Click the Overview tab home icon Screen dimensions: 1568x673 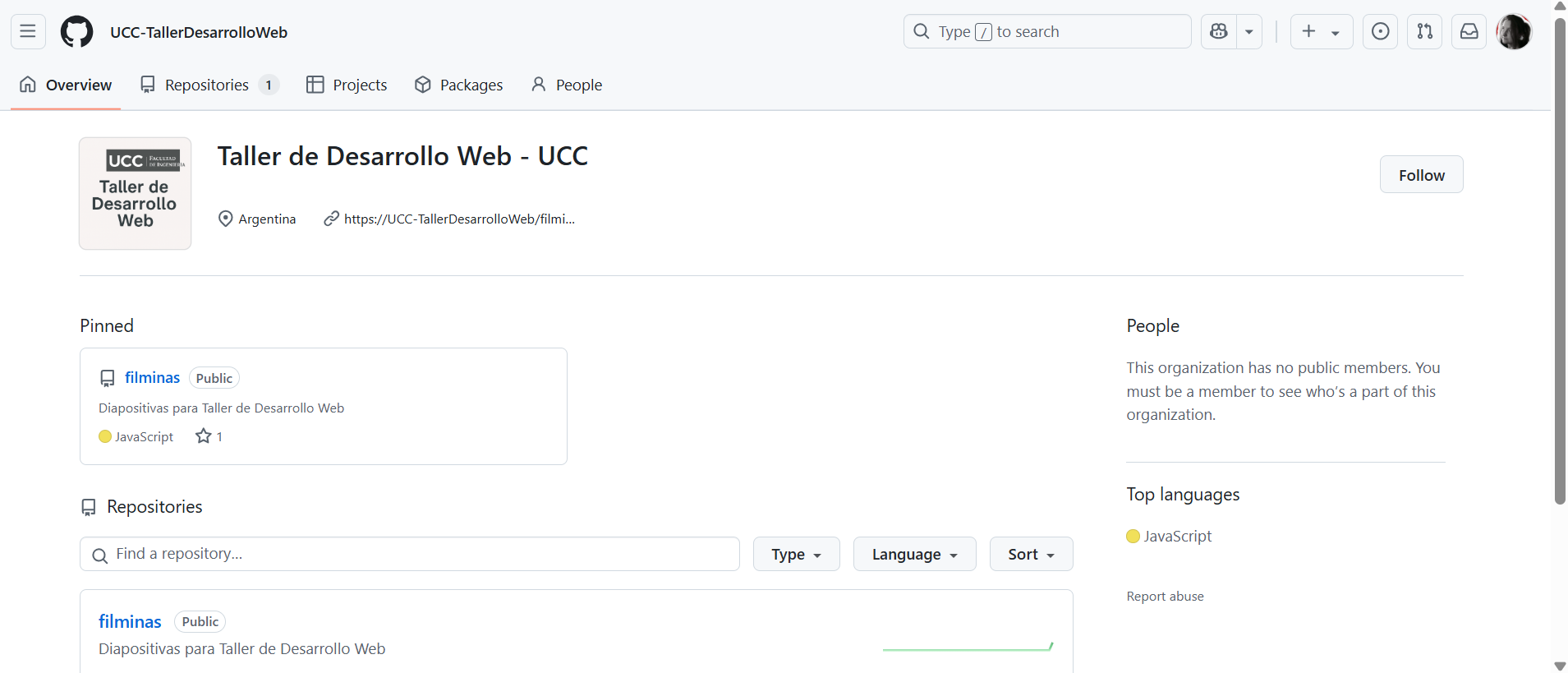pos(28,84)
